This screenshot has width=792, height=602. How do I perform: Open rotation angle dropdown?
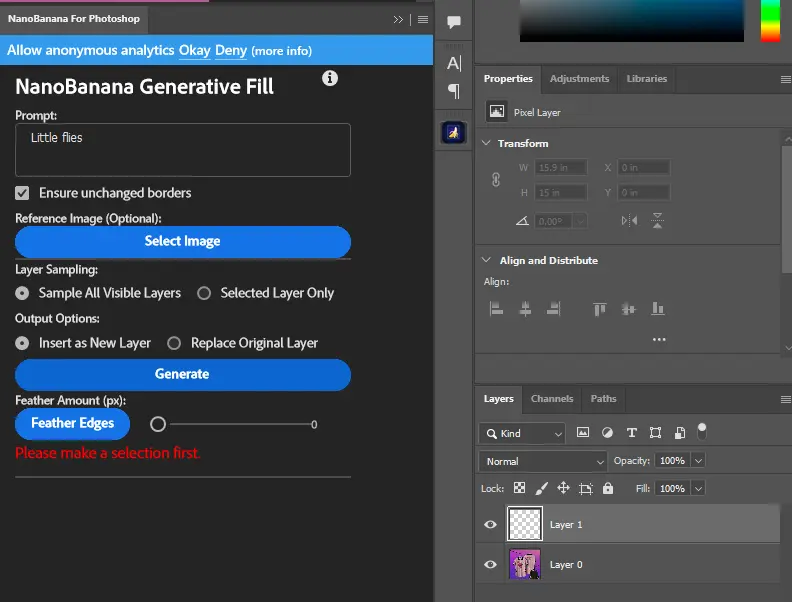tap(580, 221)
